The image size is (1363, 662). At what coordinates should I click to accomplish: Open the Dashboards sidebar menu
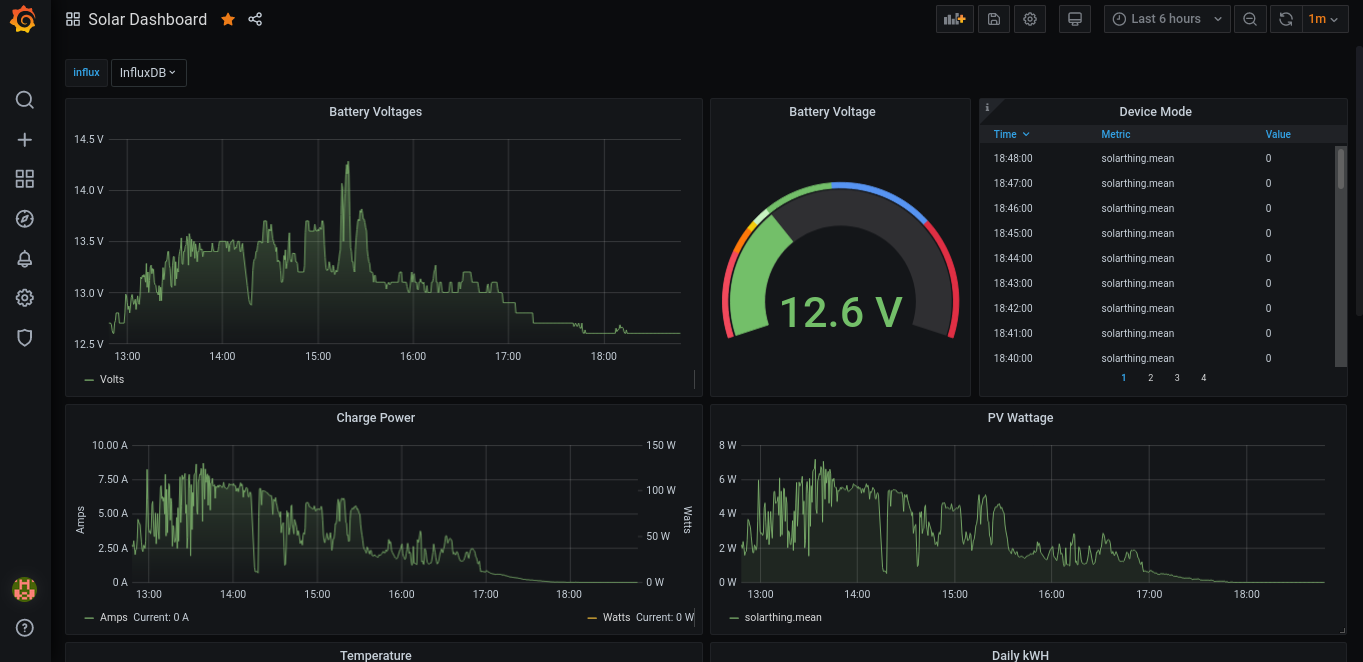tap(24, 179)
